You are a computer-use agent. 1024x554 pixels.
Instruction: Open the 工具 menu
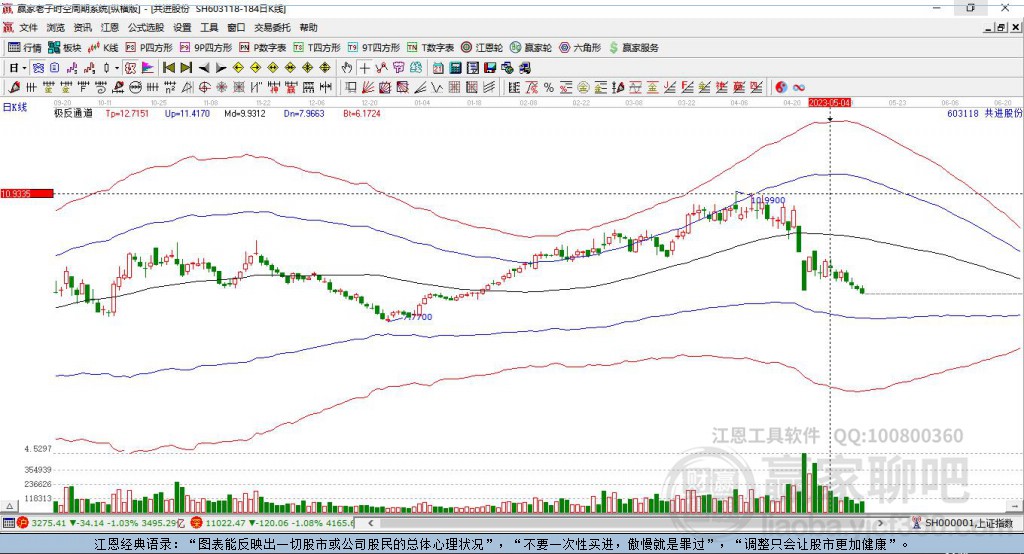tap(209, 27)
